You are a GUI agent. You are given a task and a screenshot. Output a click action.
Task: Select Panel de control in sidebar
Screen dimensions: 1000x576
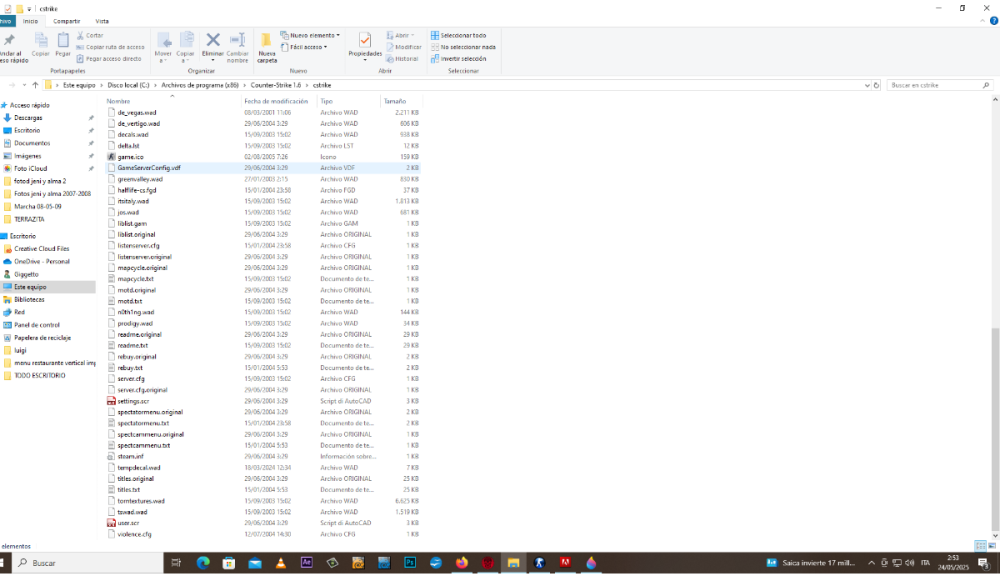[x=37, y=325]
